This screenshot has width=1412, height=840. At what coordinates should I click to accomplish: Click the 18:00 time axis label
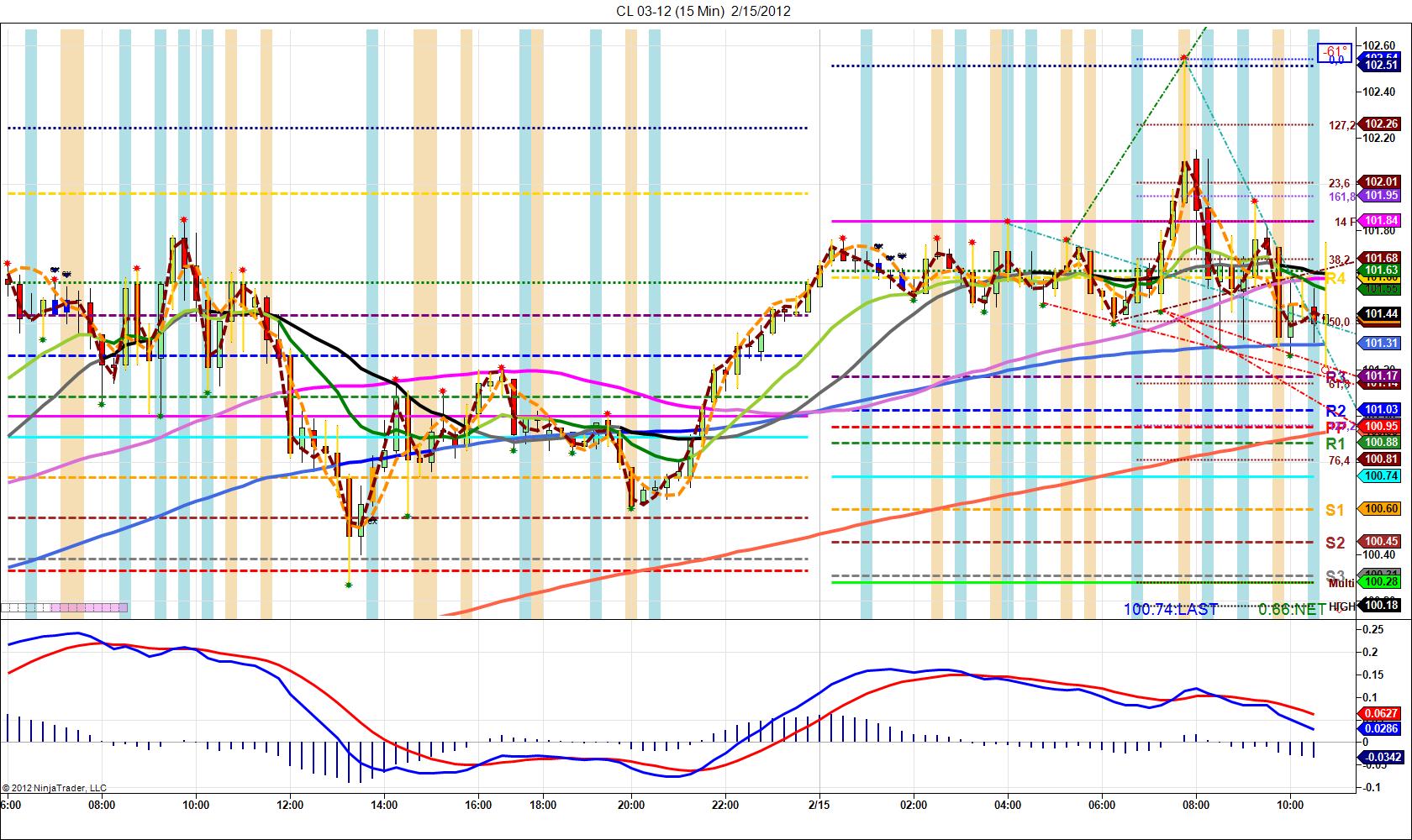[543, 804]
